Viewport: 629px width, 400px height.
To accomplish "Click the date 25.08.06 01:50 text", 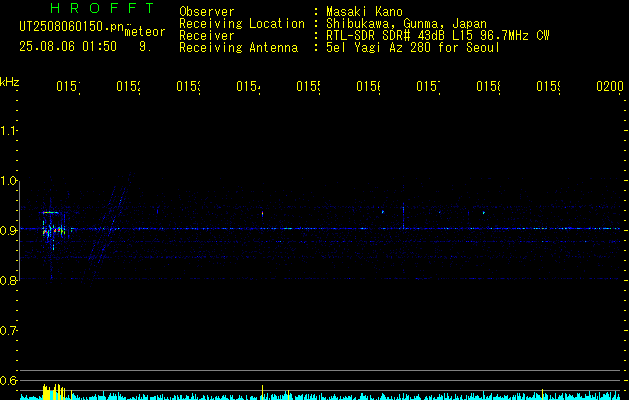I will click(x=68, y=47).
